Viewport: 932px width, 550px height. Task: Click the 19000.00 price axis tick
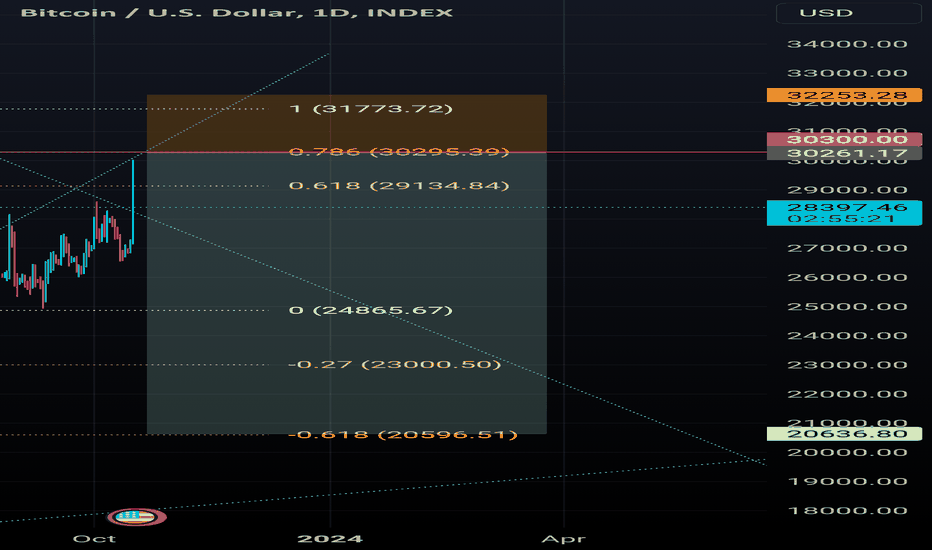(x=847, y=482)
